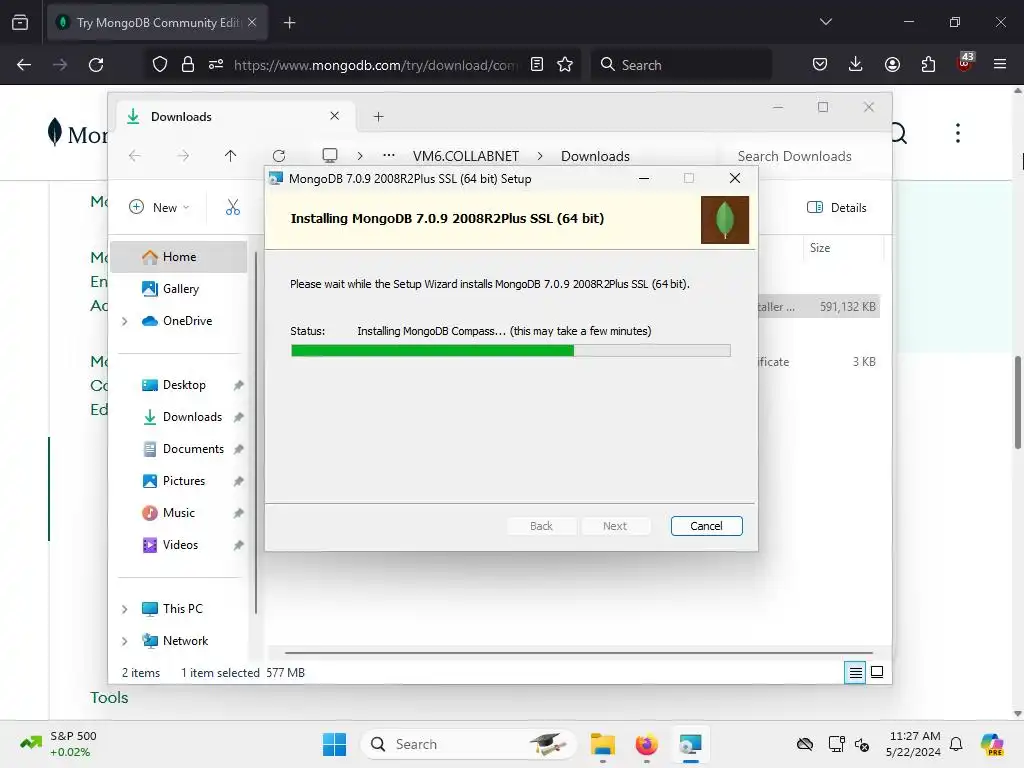Click VM6.COLLABNET breadcrumb
The image size is (1024, 768).
tap(466, 156)
